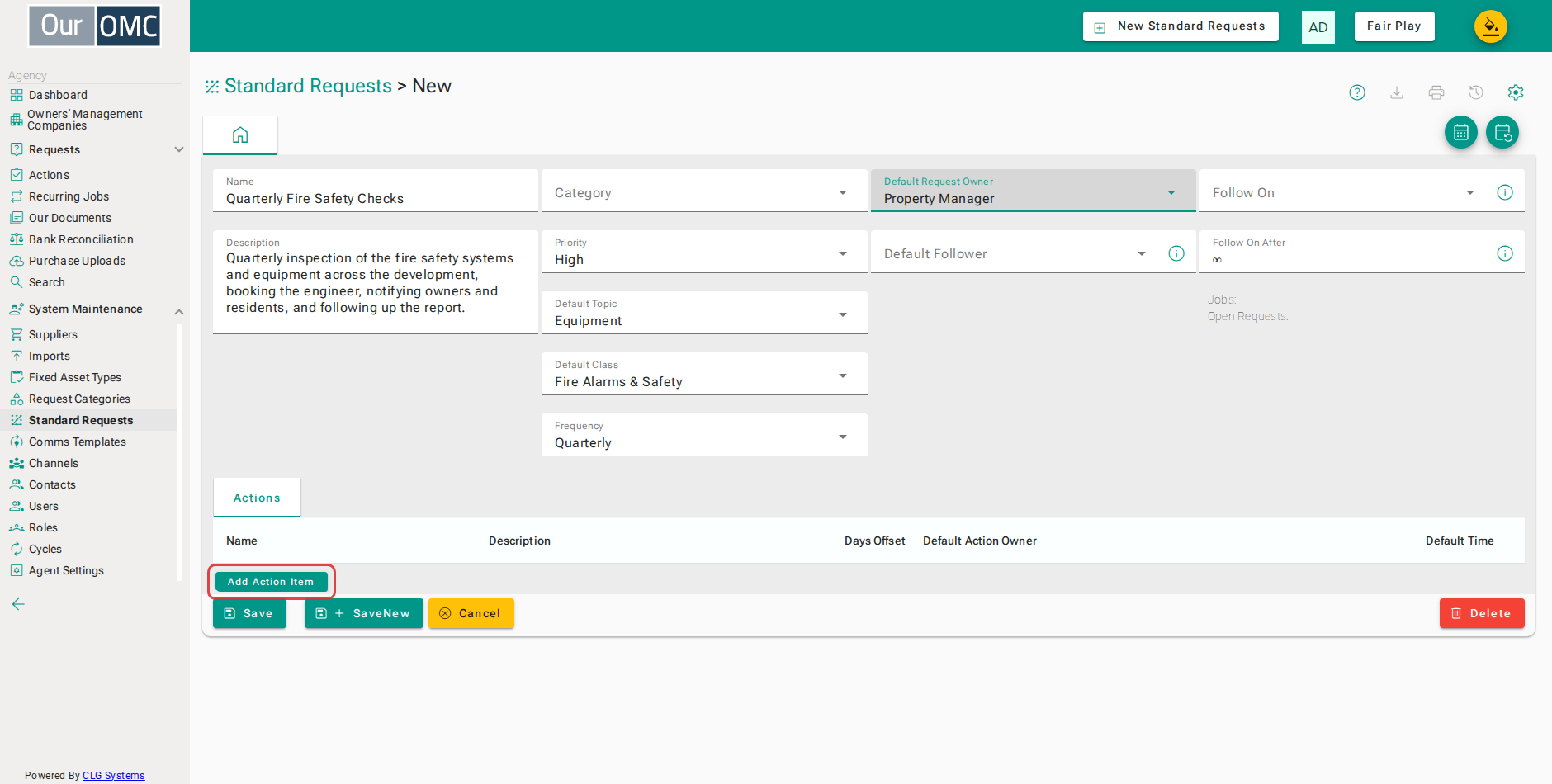
Task: Click the round calendar button
Action: pyautogui.click(x=1461, y=132)
